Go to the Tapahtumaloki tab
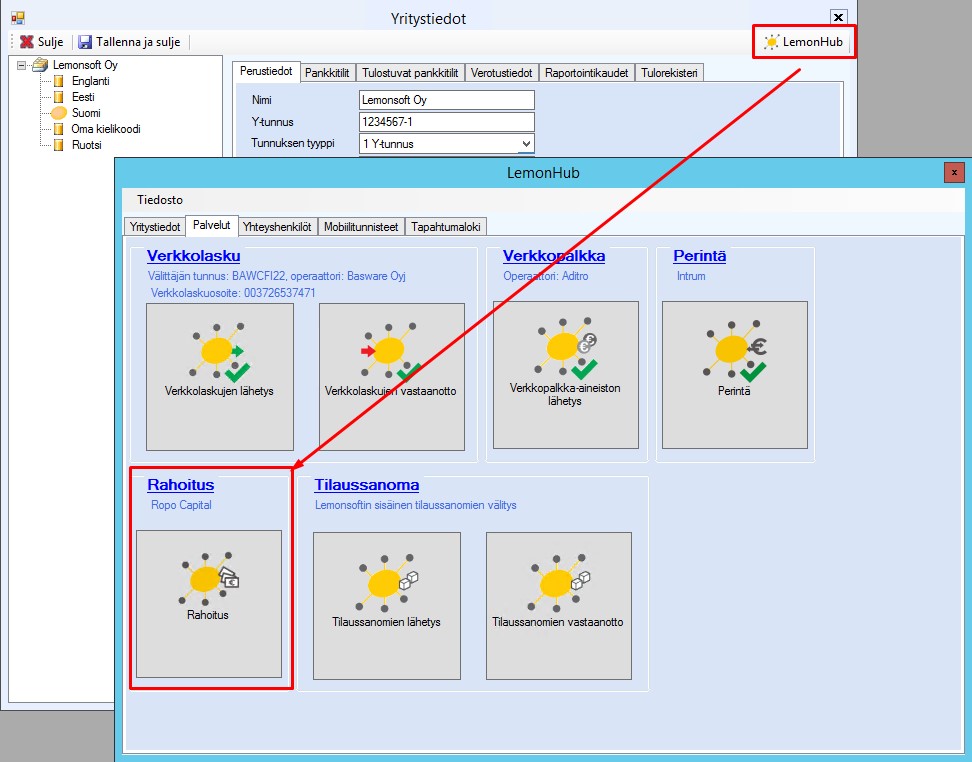The image size is (972, 762). (446, 227)
